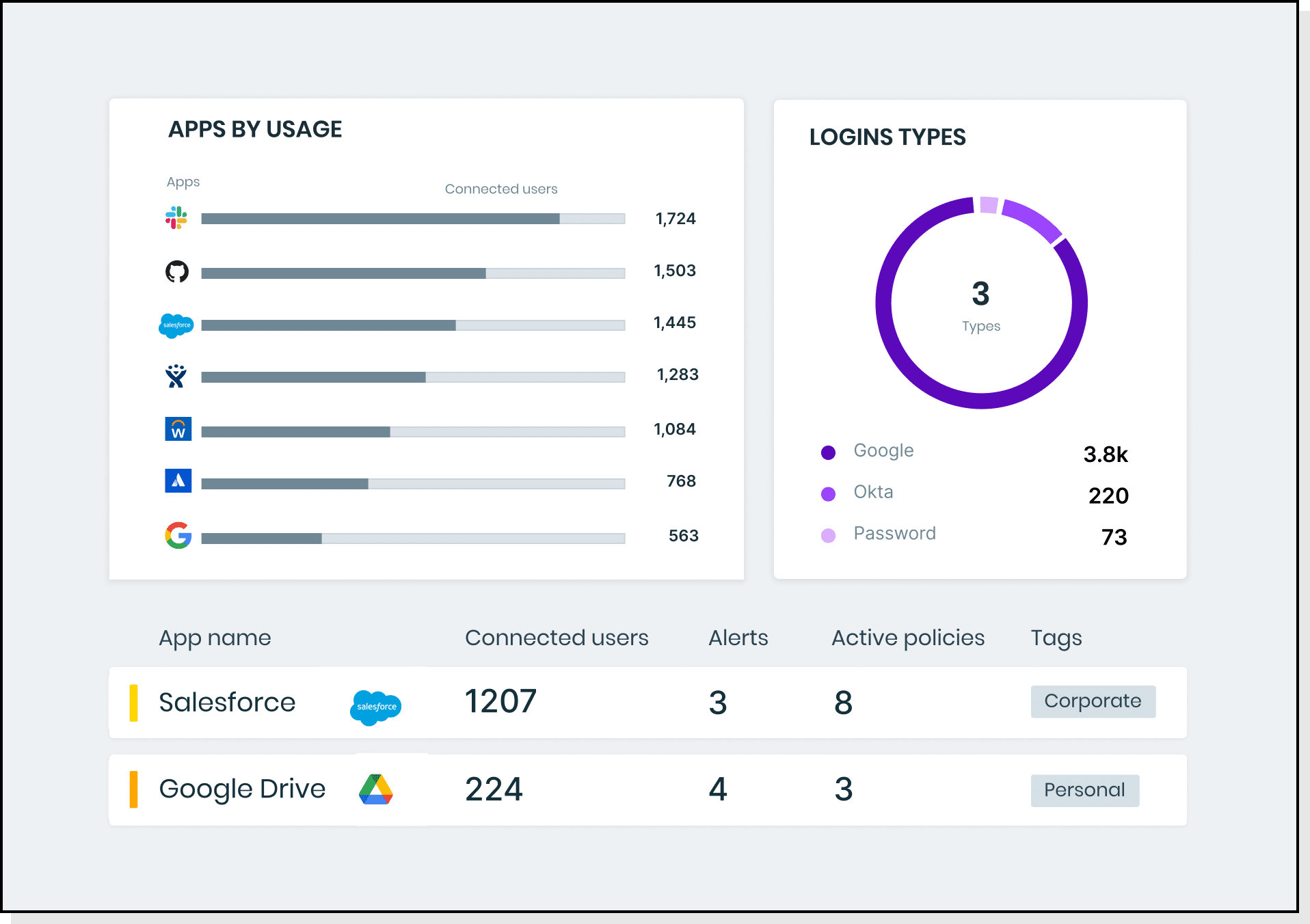Click the Salesforce logo in the table row
Viewport: 1310px width, 924px height.
(375, 707)
